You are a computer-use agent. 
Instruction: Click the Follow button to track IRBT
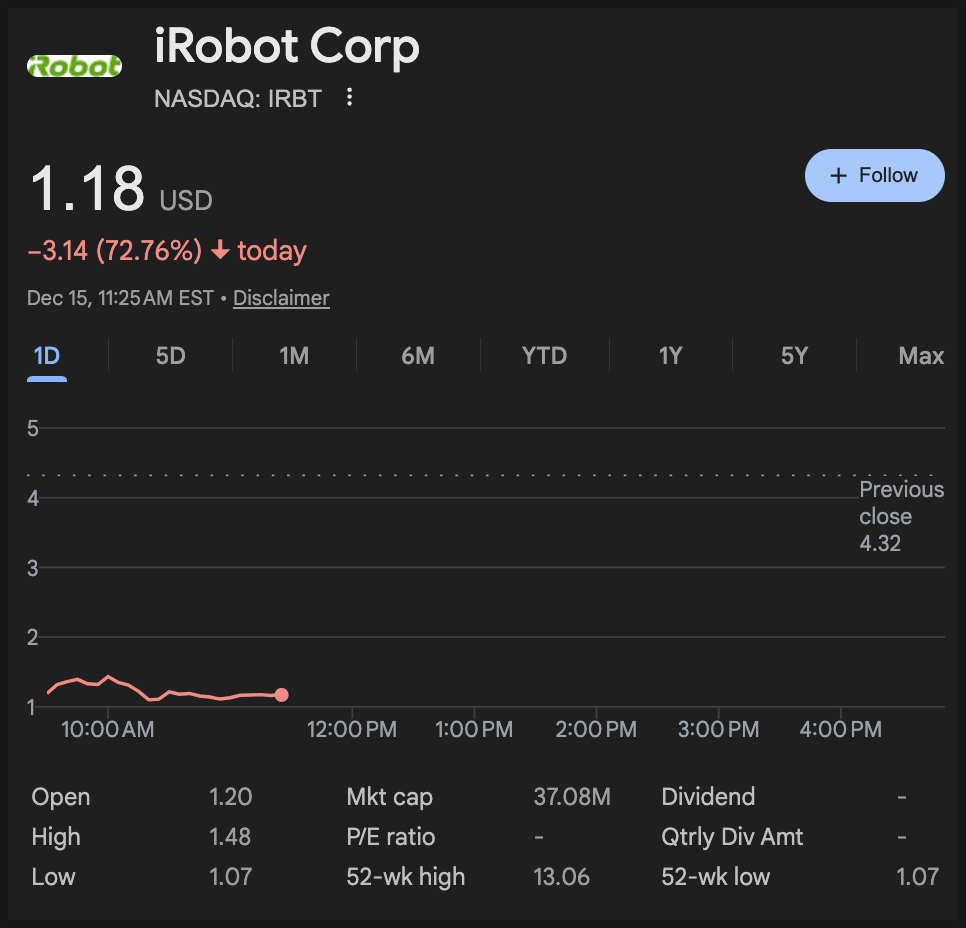point(874,175)
